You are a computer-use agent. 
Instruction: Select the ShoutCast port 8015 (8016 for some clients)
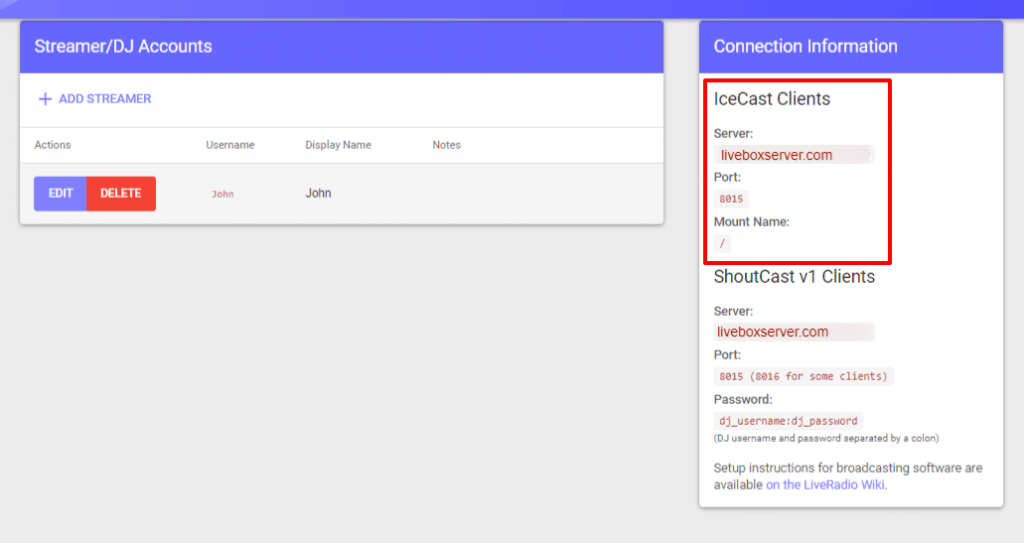[x=803, y=376]
